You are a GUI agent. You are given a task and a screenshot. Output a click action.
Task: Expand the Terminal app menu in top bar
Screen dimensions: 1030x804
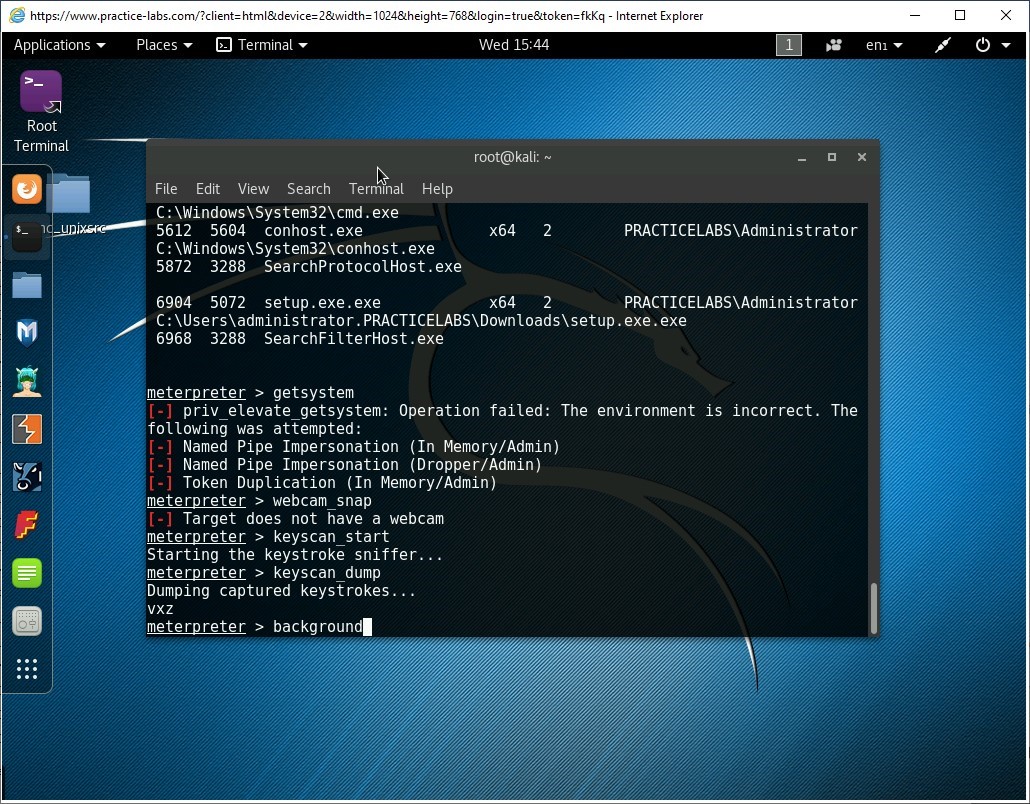pyautogui.click(x=262, y=45)
